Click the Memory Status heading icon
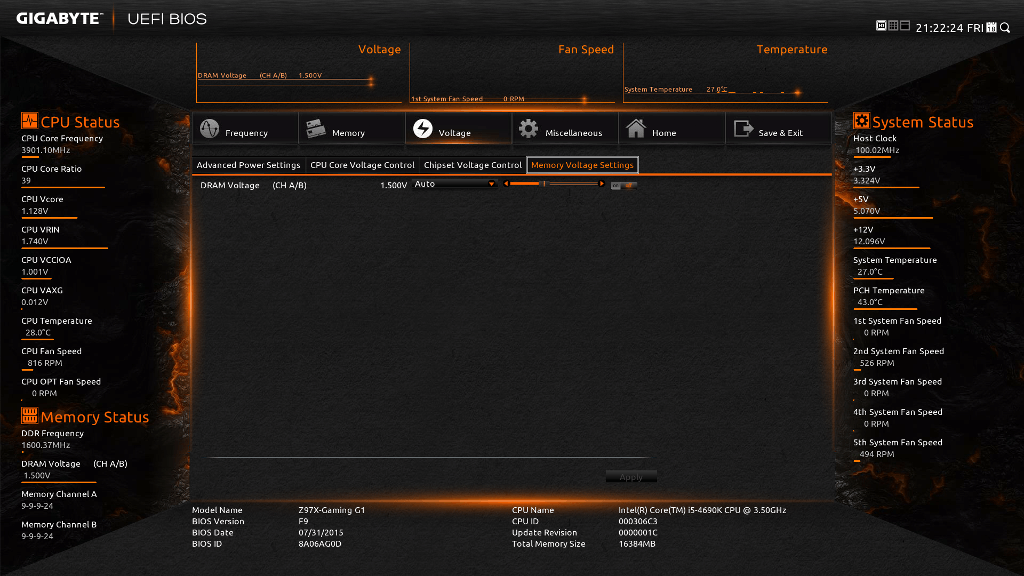The height and width of the screenshot is (576, 1024). (x=29, y=415)
